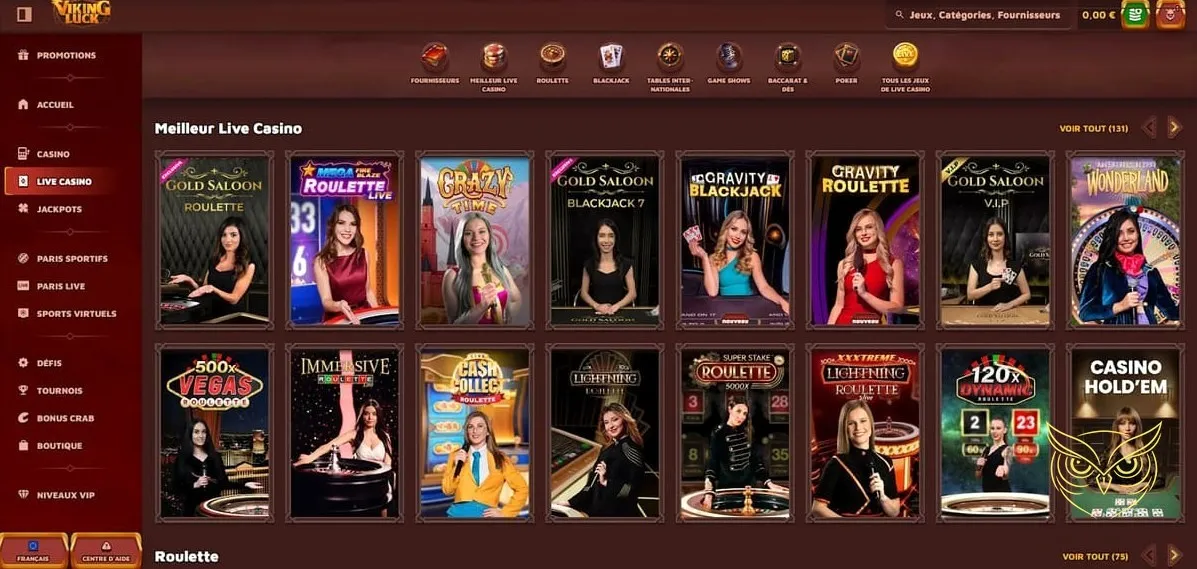Open the Centre d'aide button

pyautogui.click(x=105, y=551)
